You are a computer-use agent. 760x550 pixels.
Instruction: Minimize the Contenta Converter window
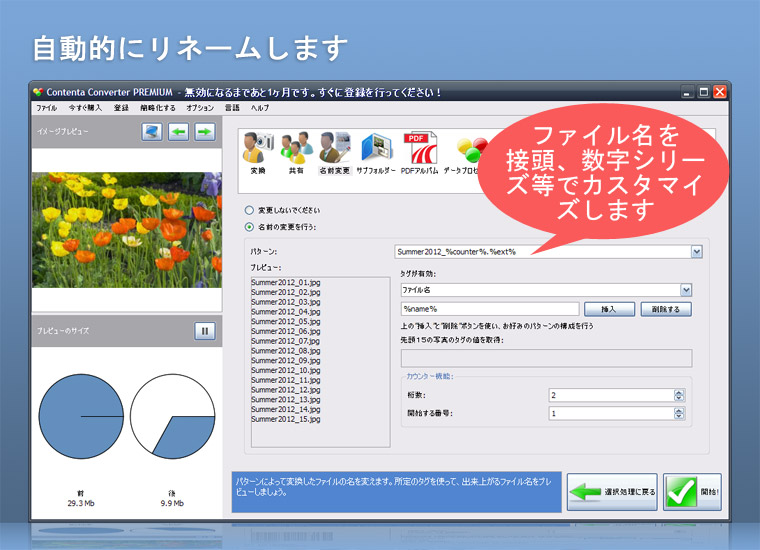(687, 92)
